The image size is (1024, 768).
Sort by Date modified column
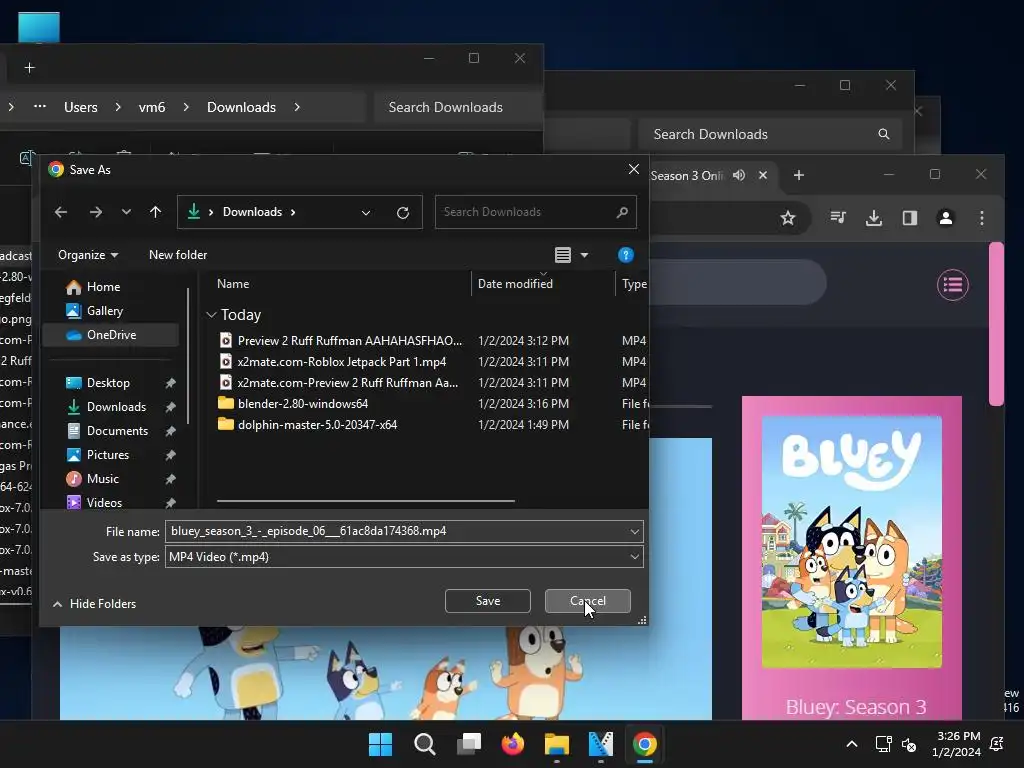click(x=515, y=284)
